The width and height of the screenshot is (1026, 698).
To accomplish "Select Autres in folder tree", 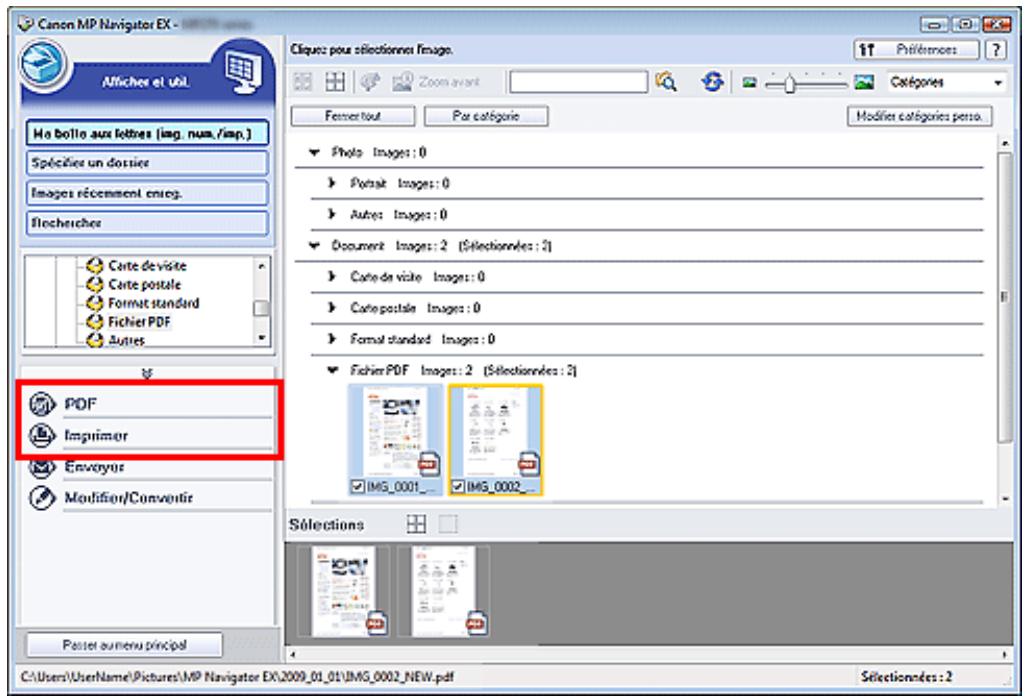I will tap(126, 340).
